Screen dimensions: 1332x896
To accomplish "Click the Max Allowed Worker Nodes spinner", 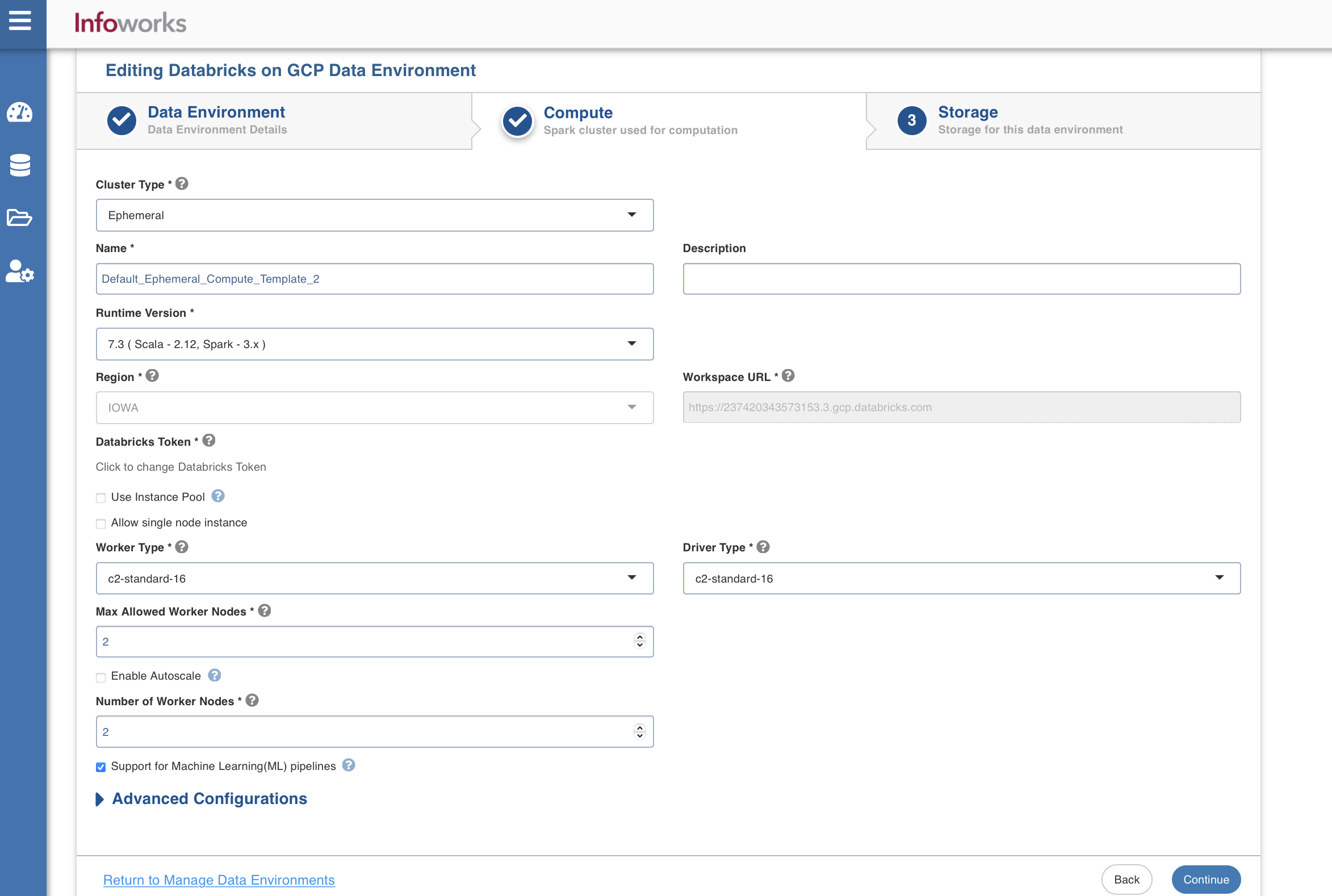I will click(639, 641).
